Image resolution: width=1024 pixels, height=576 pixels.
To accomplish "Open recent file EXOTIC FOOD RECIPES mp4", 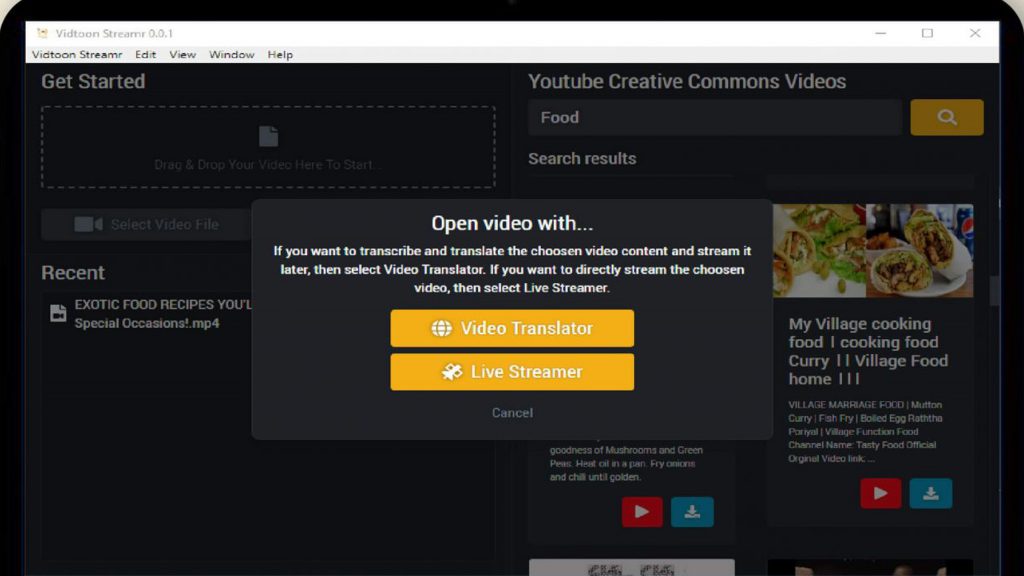I will [x=152, y=313].
